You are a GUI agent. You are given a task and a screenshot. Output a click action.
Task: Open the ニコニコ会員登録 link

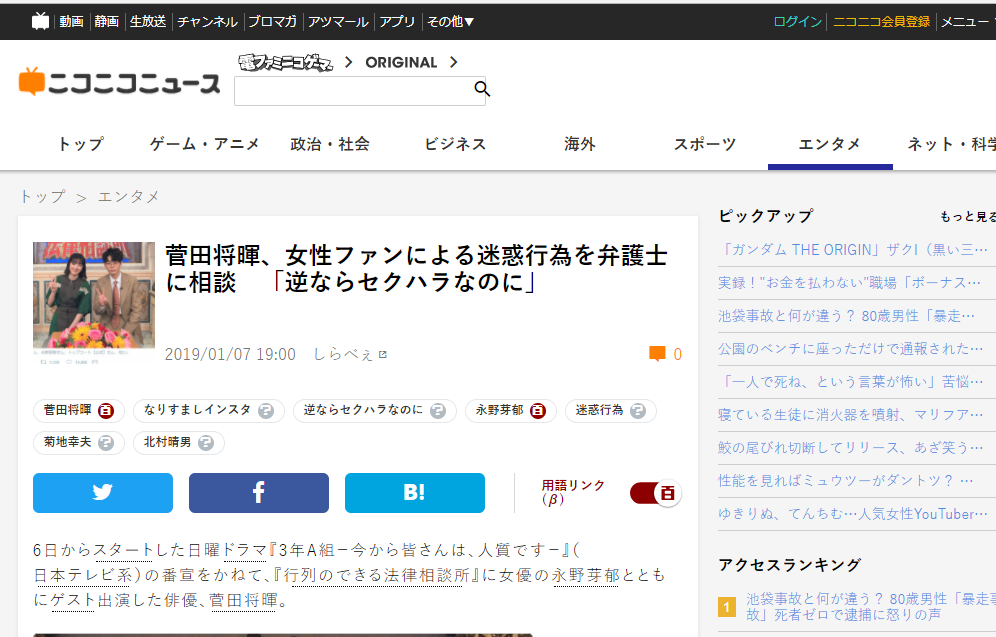[881, 21]
